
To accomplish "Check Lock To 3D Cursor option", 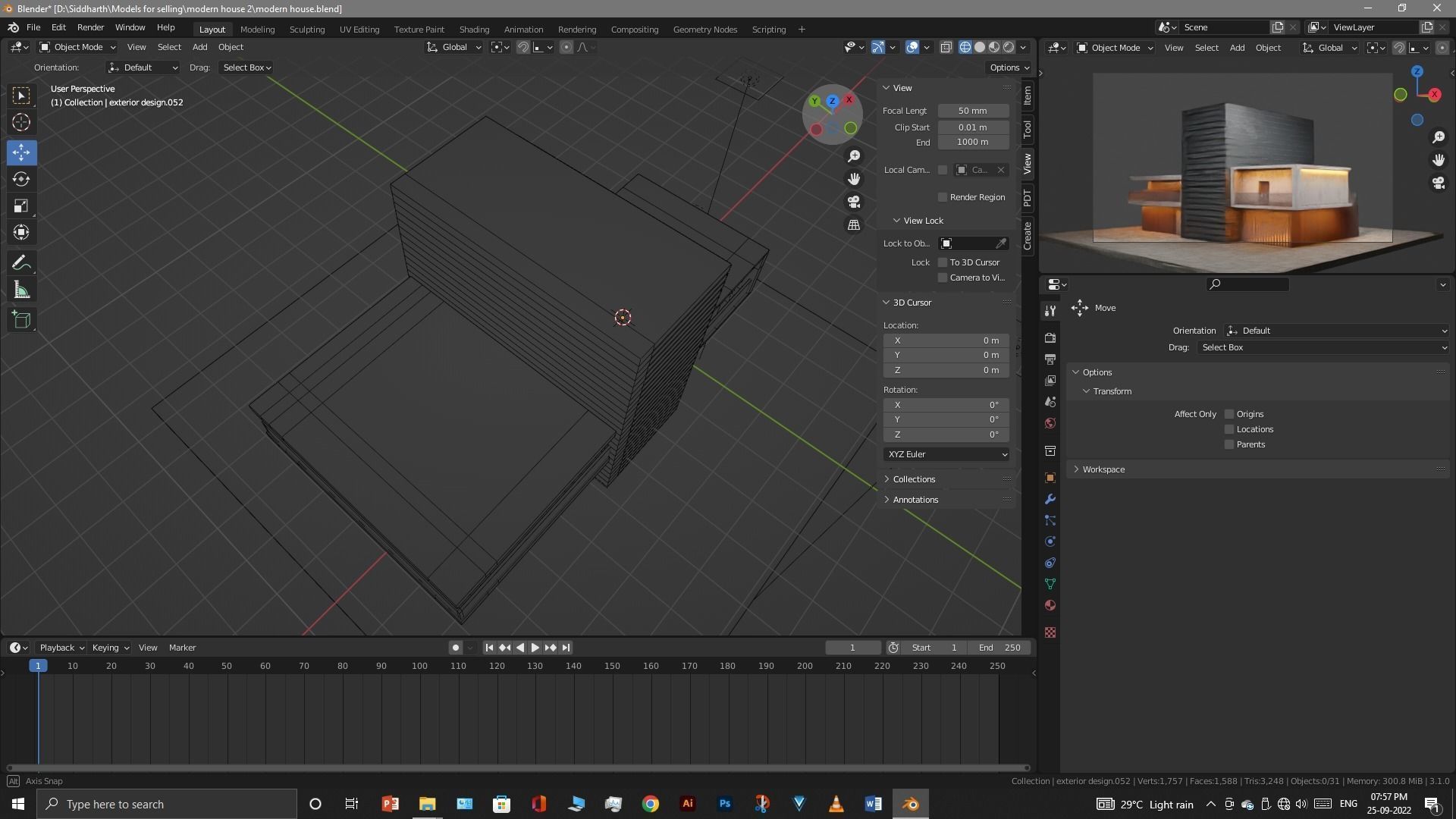I will tap(943, 262).
